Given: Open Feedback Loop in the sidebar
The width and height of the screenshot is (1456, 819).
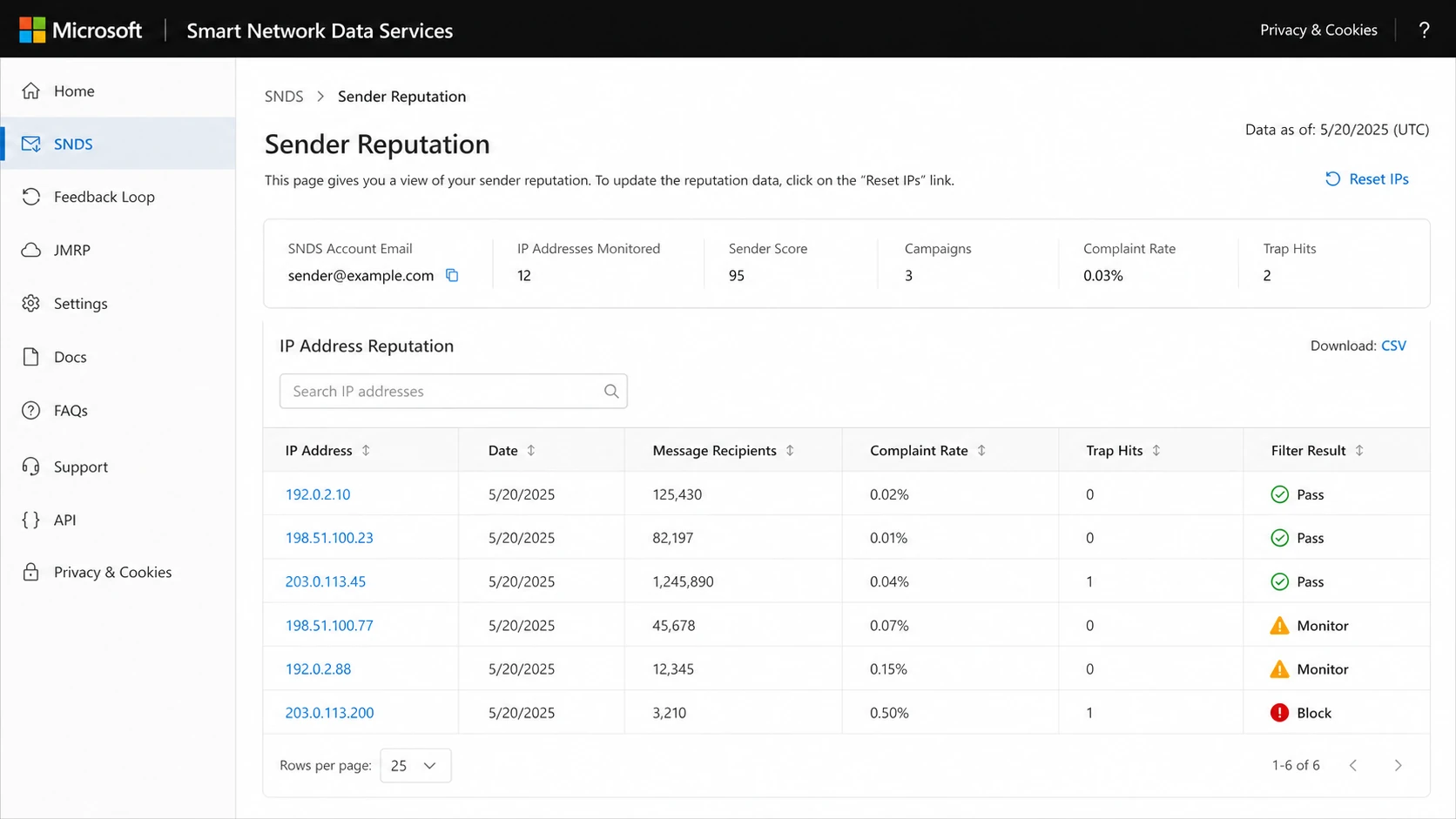Looking at the screenshot, I should point(118,197).
